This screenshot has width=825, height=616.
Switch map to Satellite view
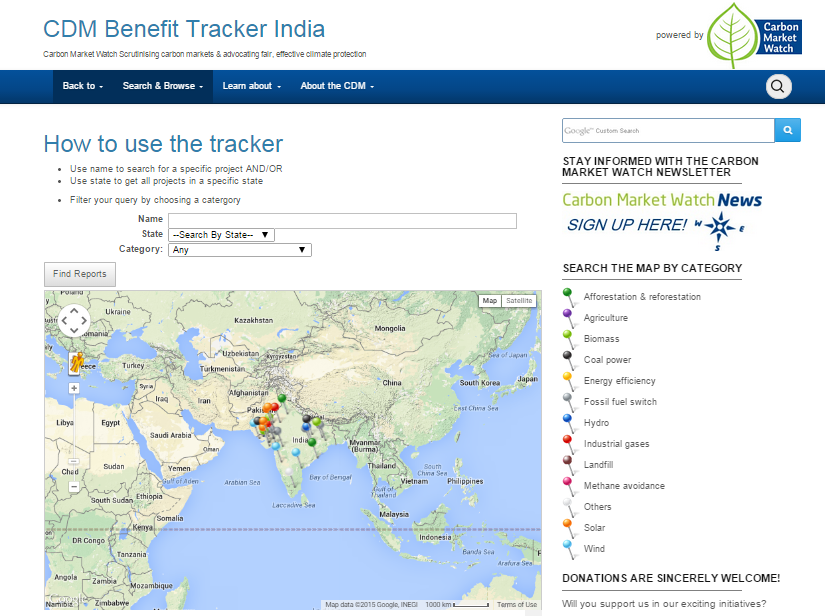[519, 301]
